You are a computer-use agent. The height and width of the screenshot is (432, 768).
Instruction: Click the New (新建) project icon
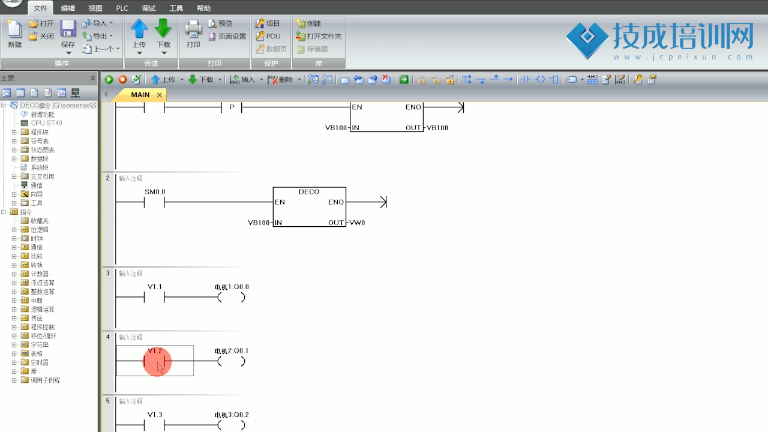15,29
